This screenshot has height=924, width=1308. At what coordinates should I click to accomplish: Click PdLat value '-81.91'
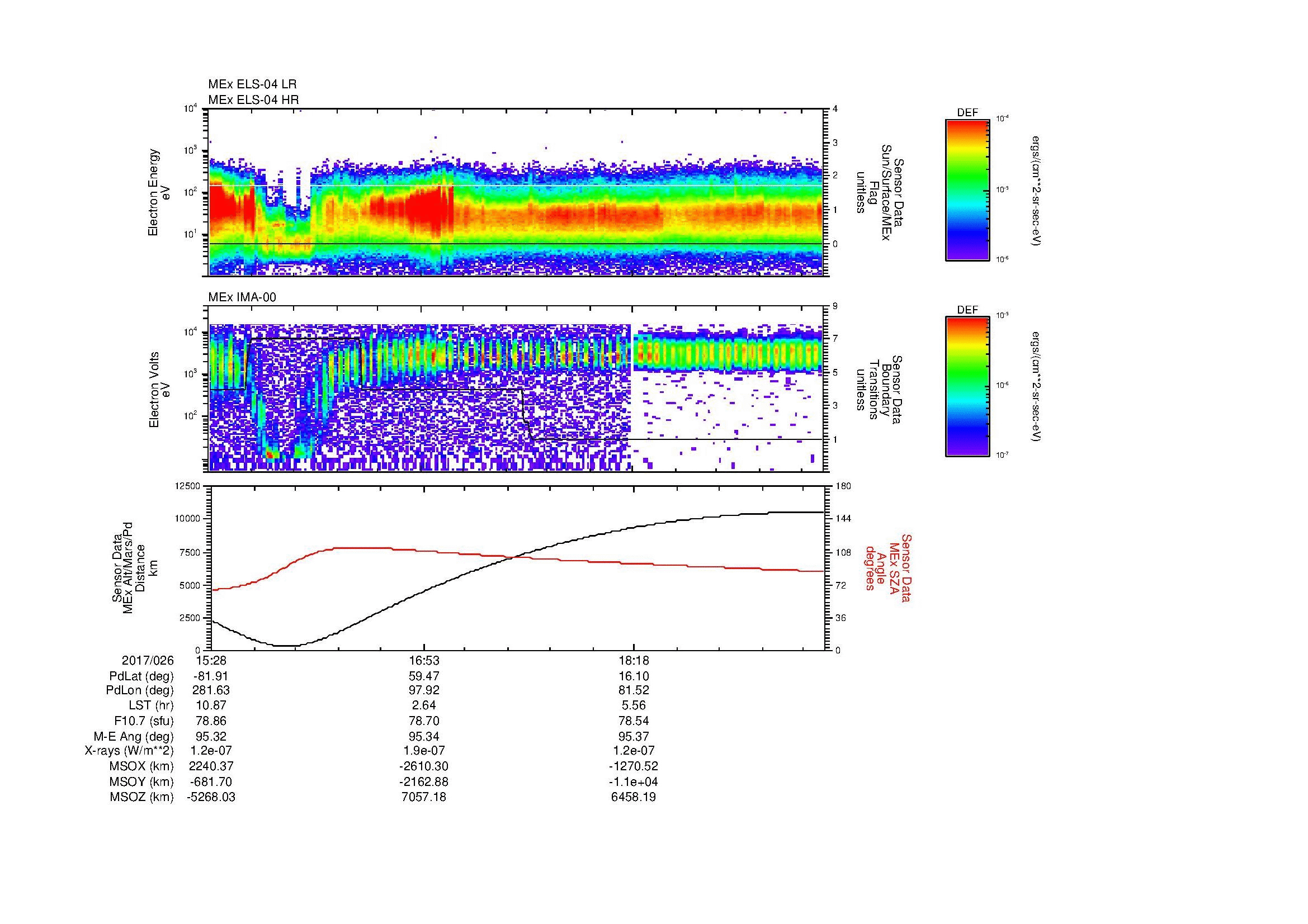tap(211, 676)
